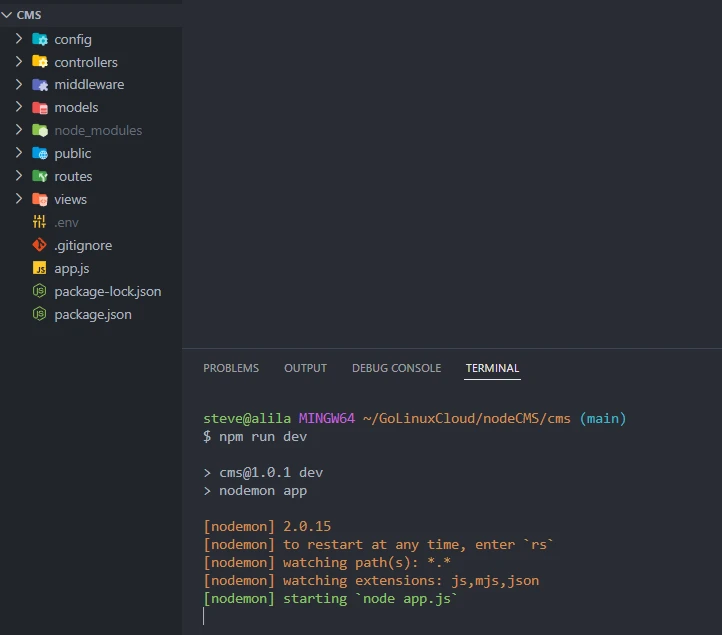The height and width of the screenshot is (635, 722).
Task: Click the node_modules folder icon
Action: 40,131
